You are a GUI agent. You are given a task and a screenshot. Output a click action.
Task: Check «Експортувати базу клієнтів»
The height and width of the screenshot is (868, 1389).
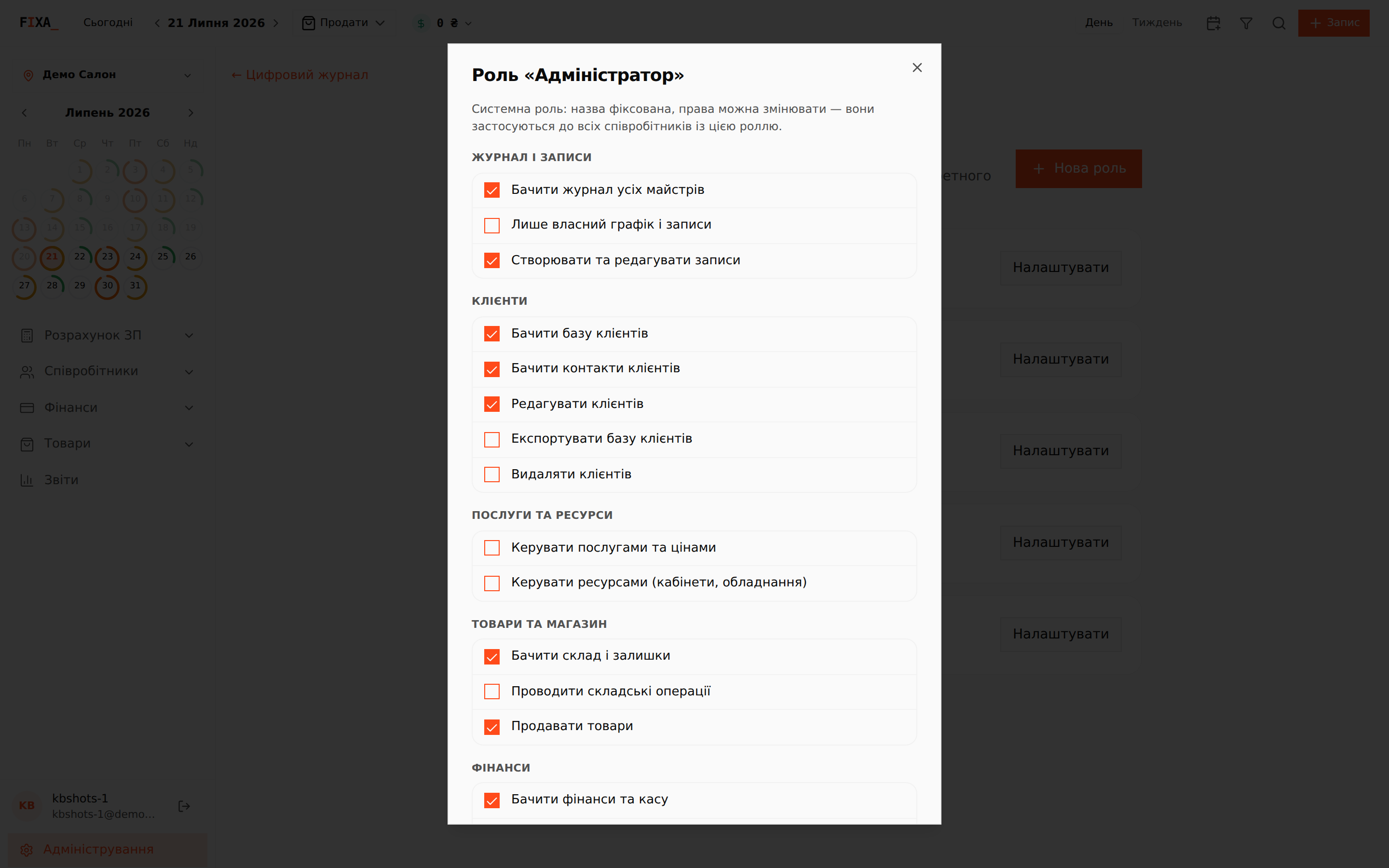click(492, 439)
